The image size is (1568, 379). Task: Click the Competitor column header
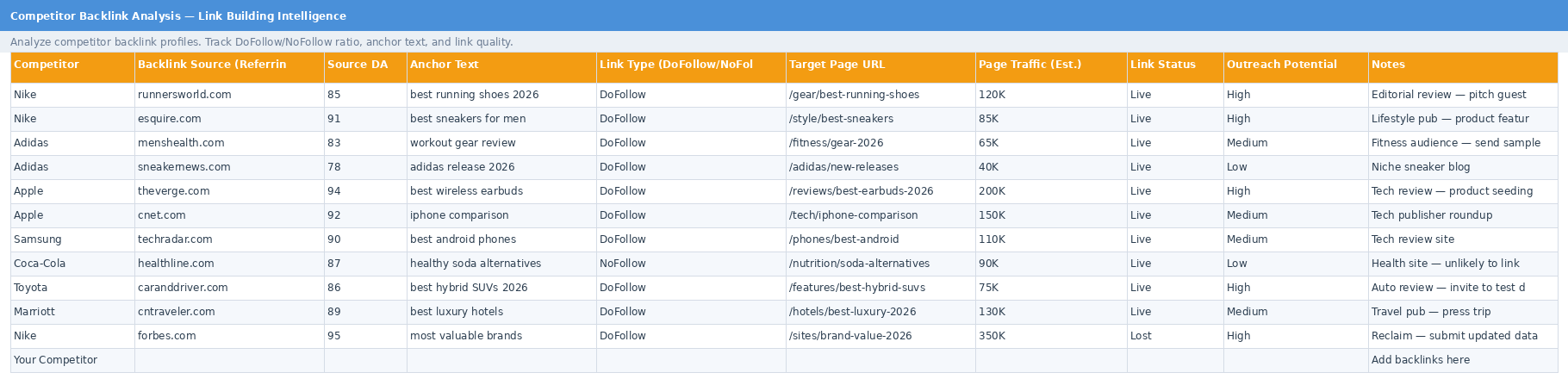click(x=72, y=68)
